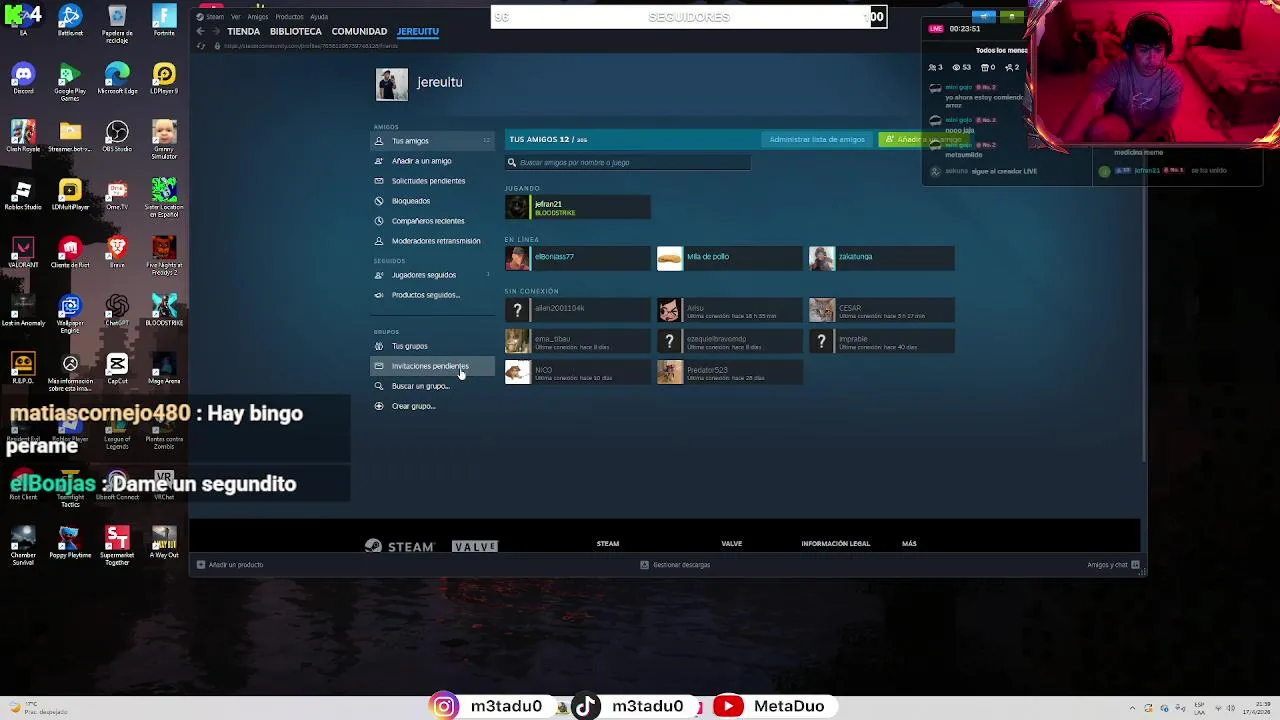Open the ChatGPT desktop shortcut
The height and width of the screenshot is (720, 1280).
[x=117, y=310]
